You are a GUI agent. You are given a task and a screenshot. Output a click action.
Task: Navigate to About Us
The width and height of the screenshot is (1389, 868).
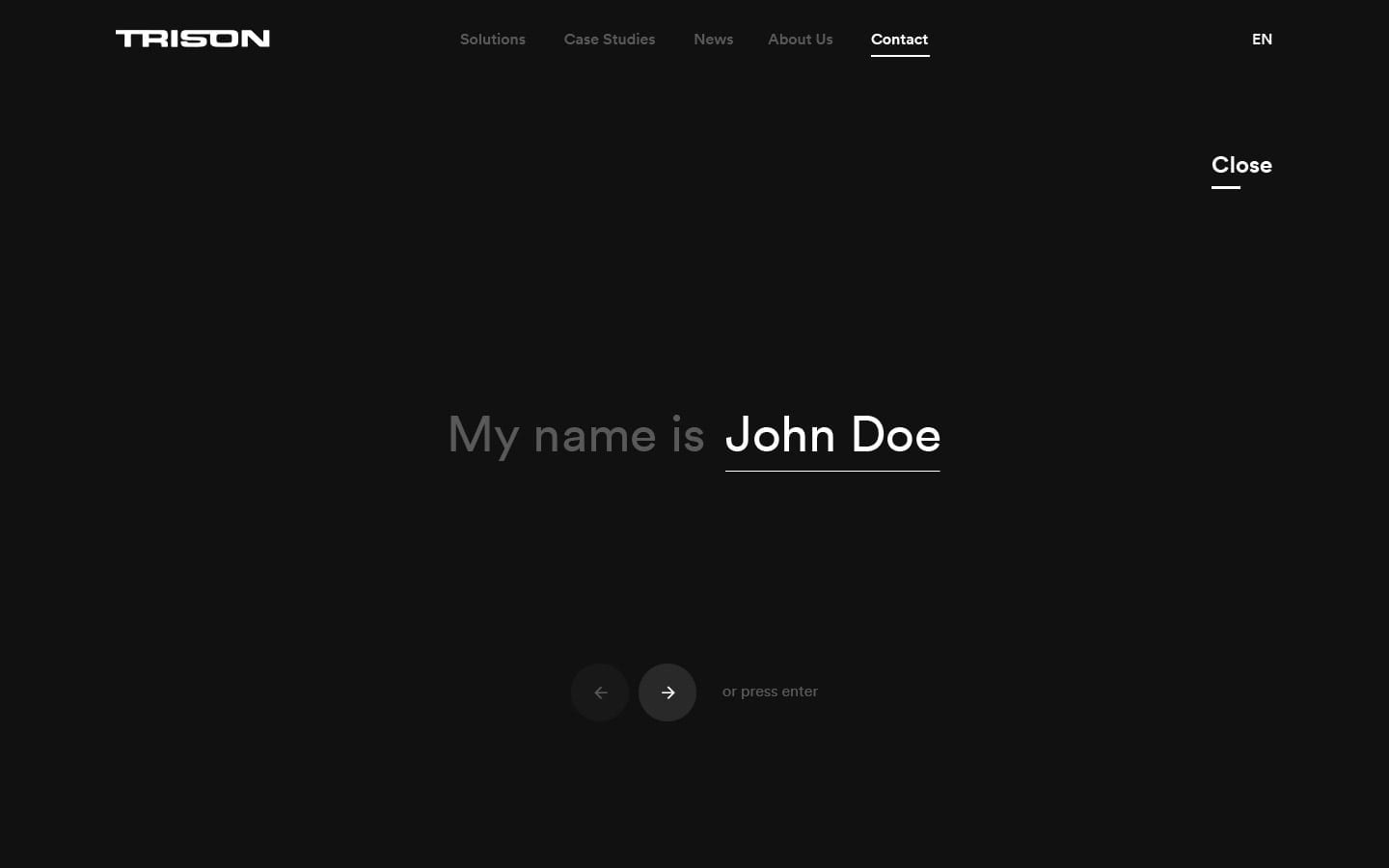click(x=800, y=40)
